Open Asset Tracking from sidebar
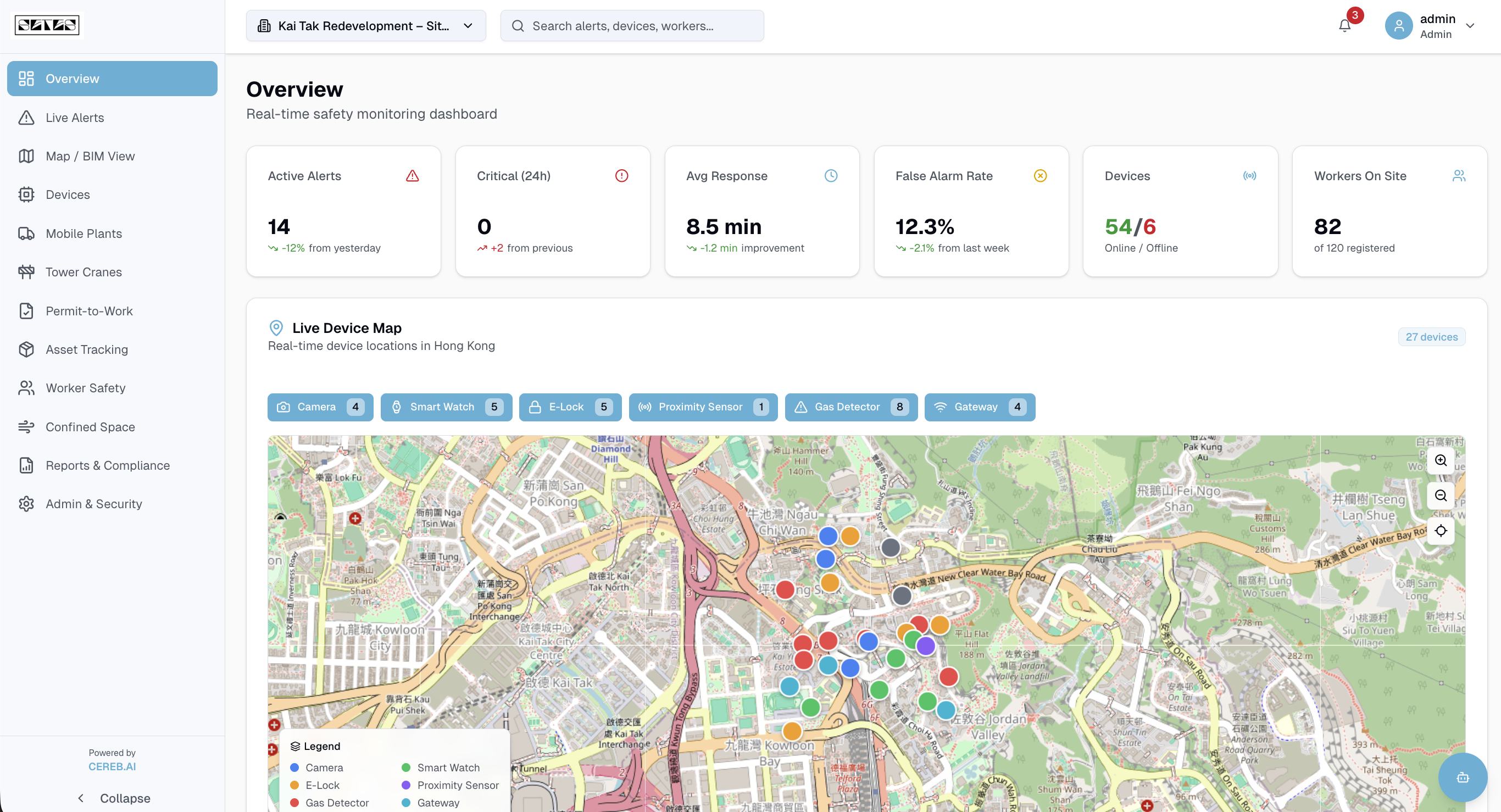The image size is (1501, 812). [86, 349]
